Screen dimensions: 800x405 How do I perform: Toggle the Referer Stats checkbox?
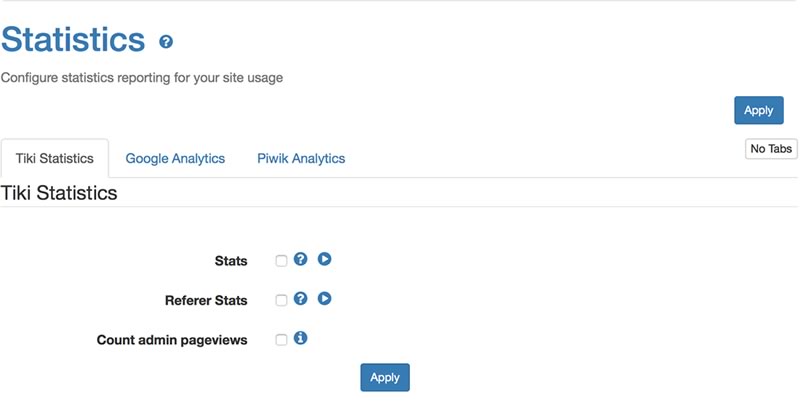tap(281, 300)
